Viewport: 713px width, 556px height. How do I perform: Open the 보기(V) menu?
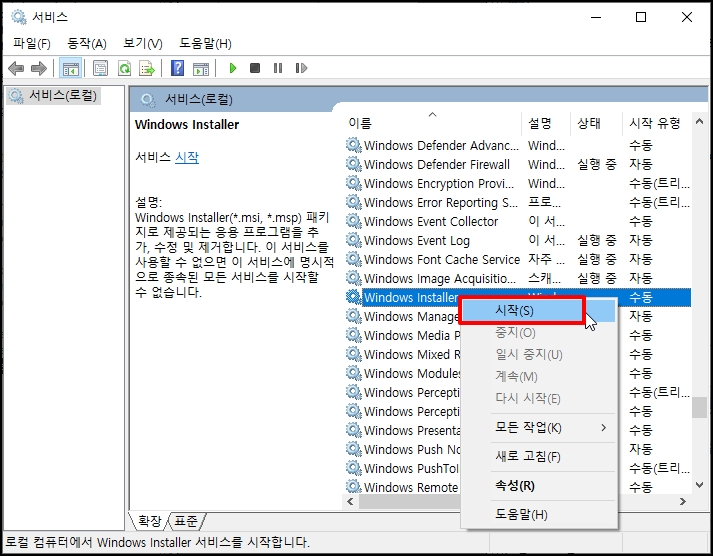(142, 44)
